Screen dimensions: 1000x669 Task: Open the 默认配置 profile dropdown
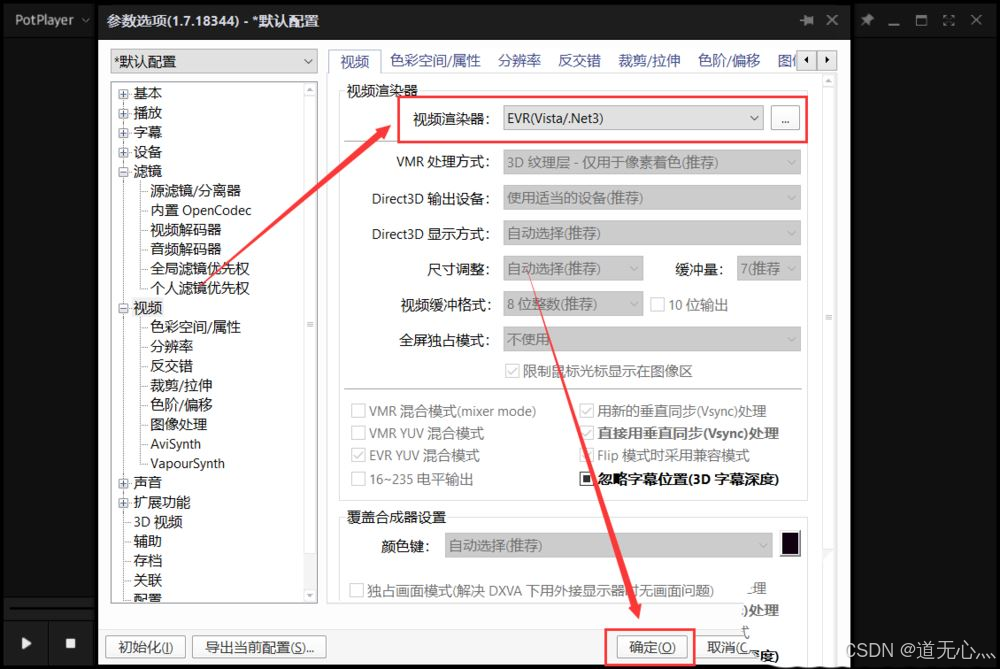pos(214,61)
